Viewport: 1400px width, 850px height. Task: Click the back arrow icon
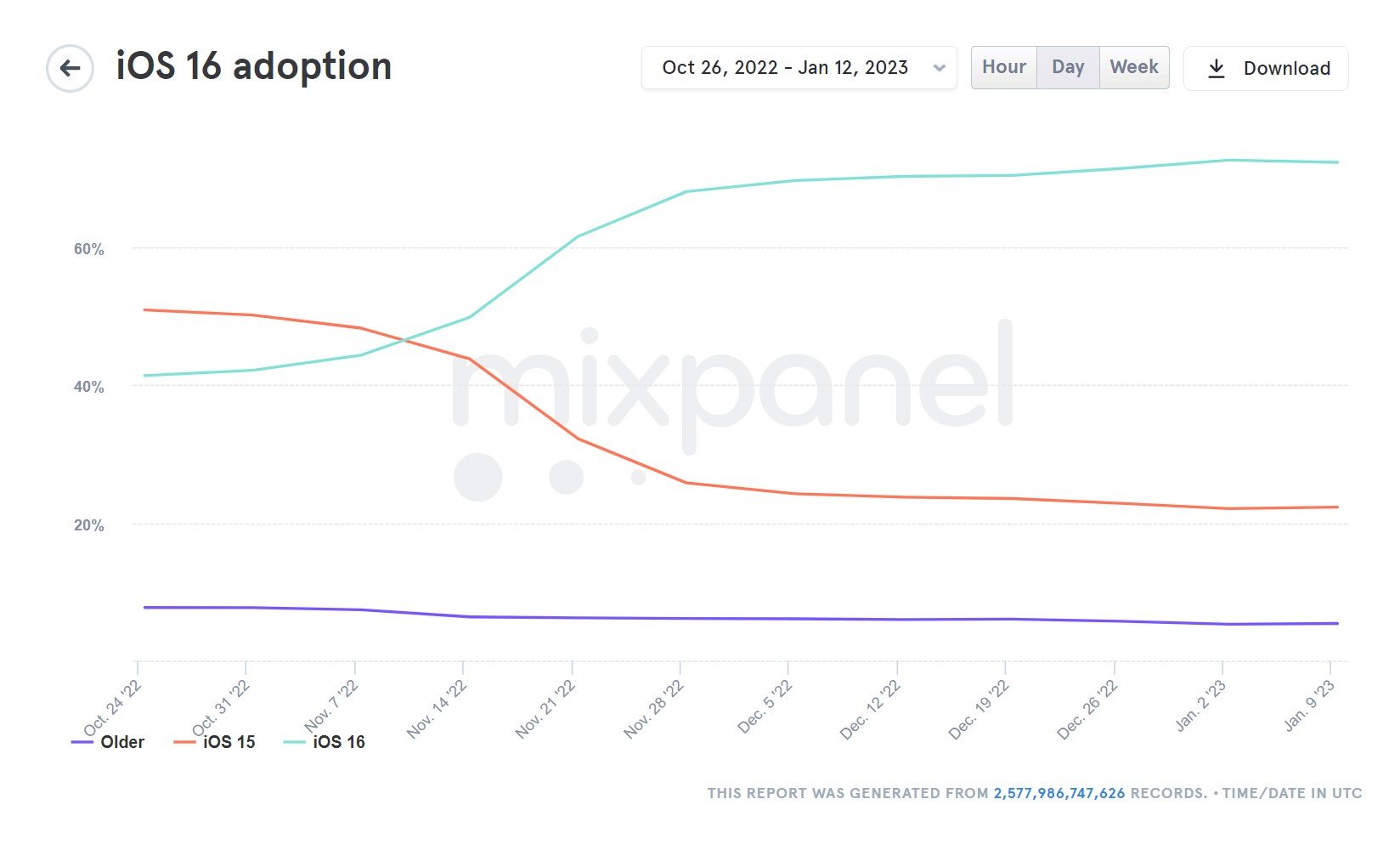68,67
